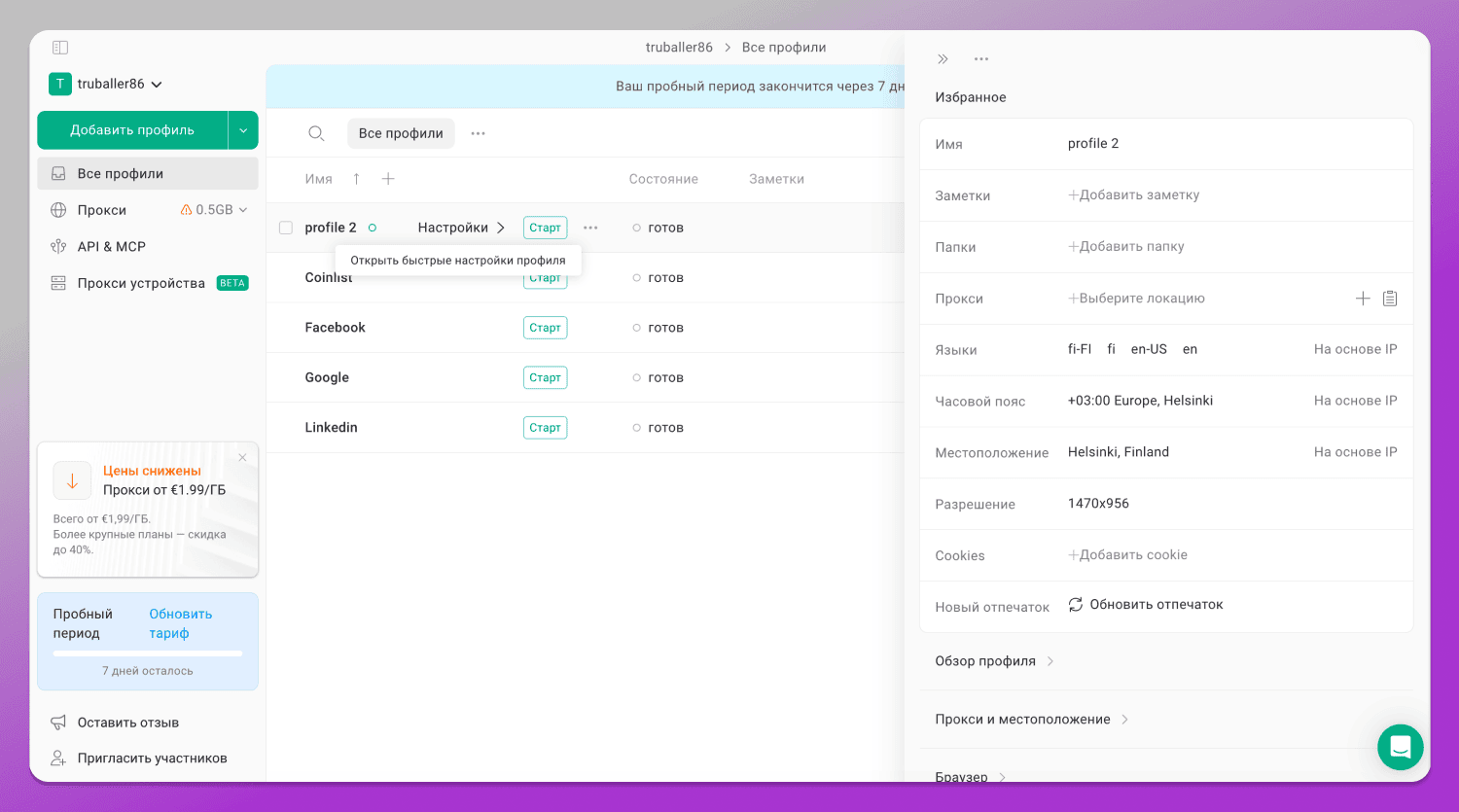Click +Добавить cookie field
The image size is (1459, 812).
(x=1128, y=555)
